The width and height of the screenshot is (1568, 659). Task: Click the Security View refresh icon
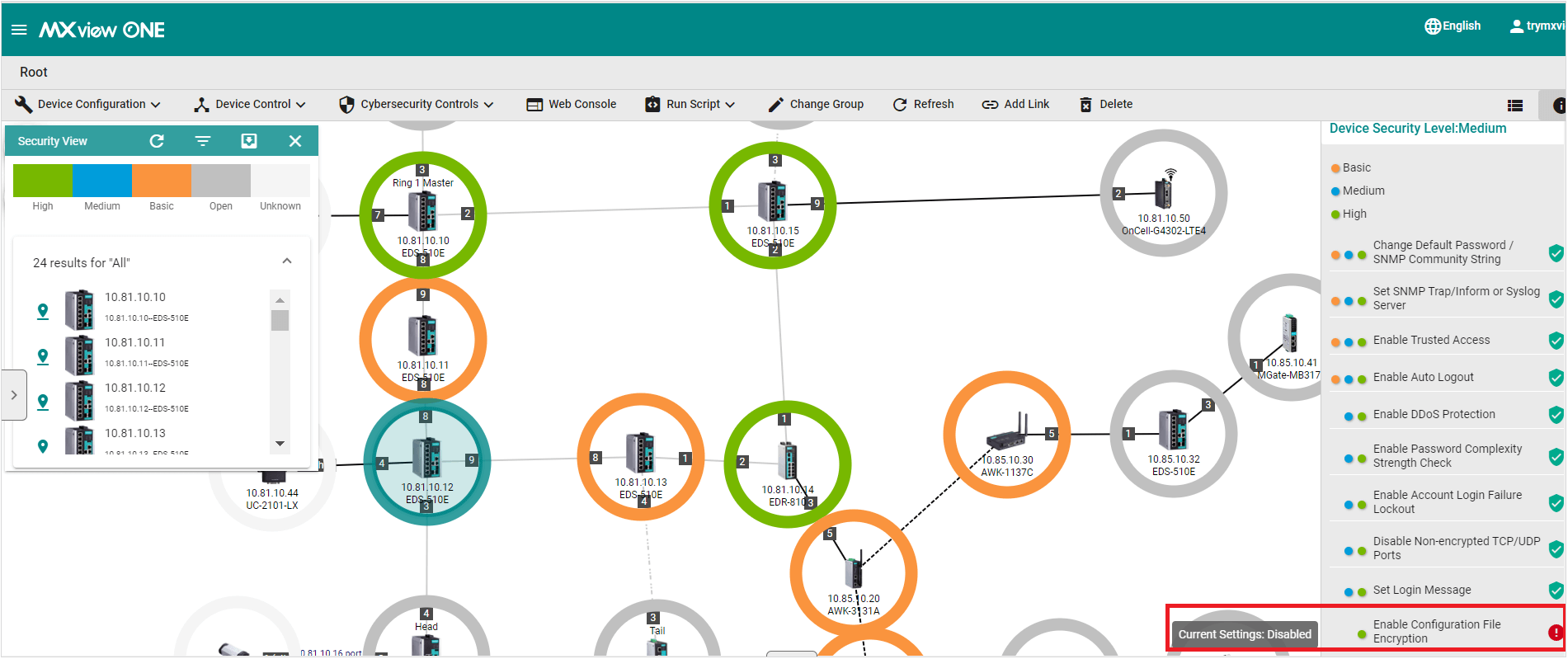coord(157,141)
